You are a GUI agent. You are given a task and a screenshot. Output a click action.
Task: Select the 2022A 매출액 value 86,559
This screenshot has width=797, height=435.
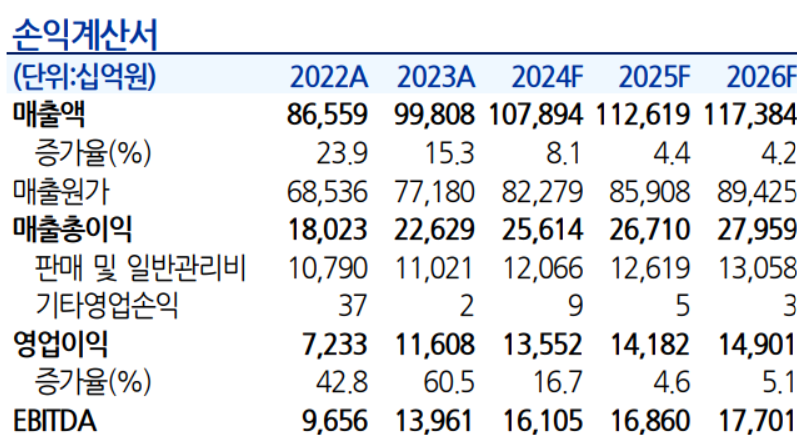(x=327, y=114)
